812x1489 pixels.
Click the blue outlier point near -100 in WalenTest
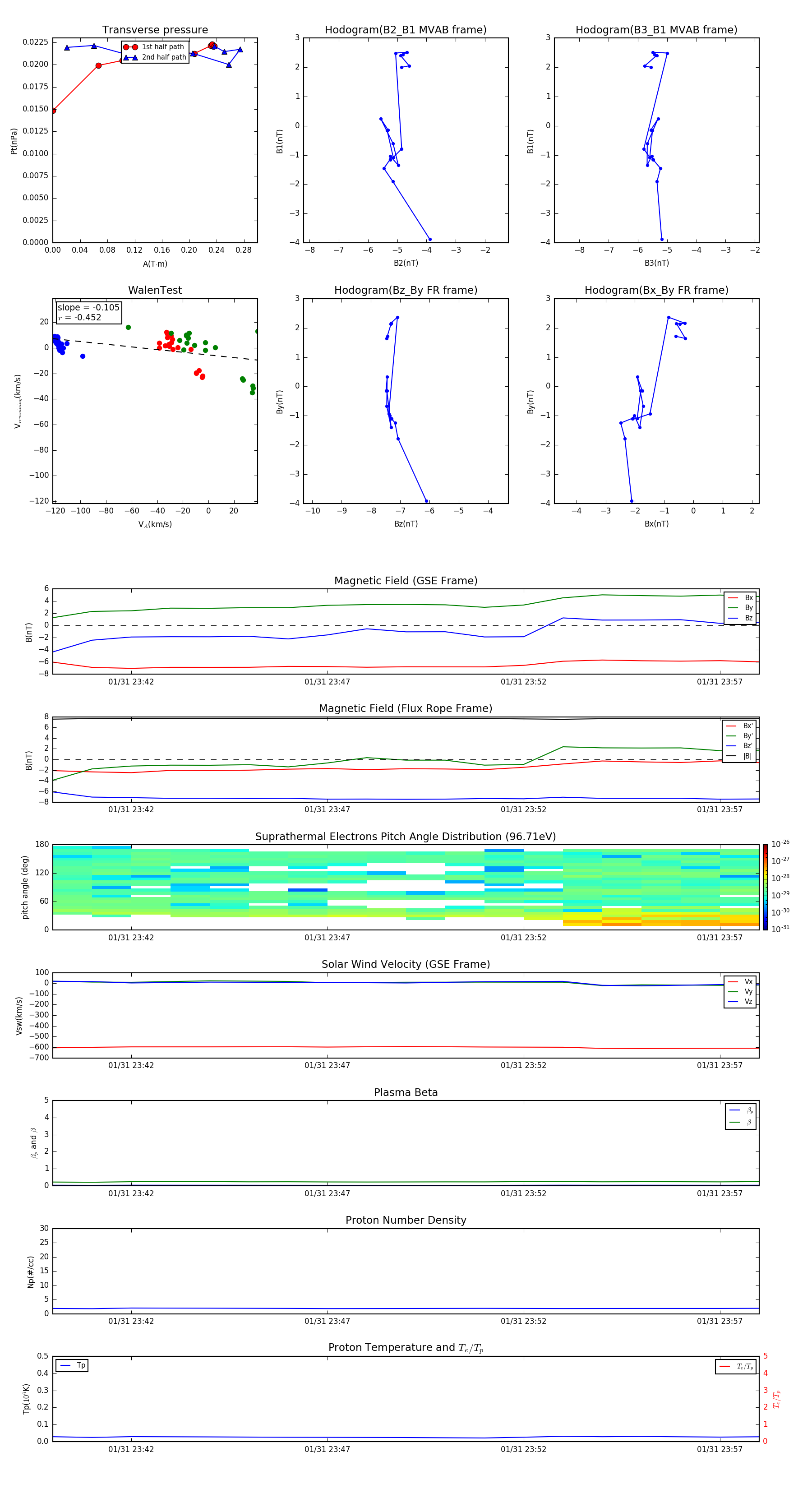(x=83, y=356)
